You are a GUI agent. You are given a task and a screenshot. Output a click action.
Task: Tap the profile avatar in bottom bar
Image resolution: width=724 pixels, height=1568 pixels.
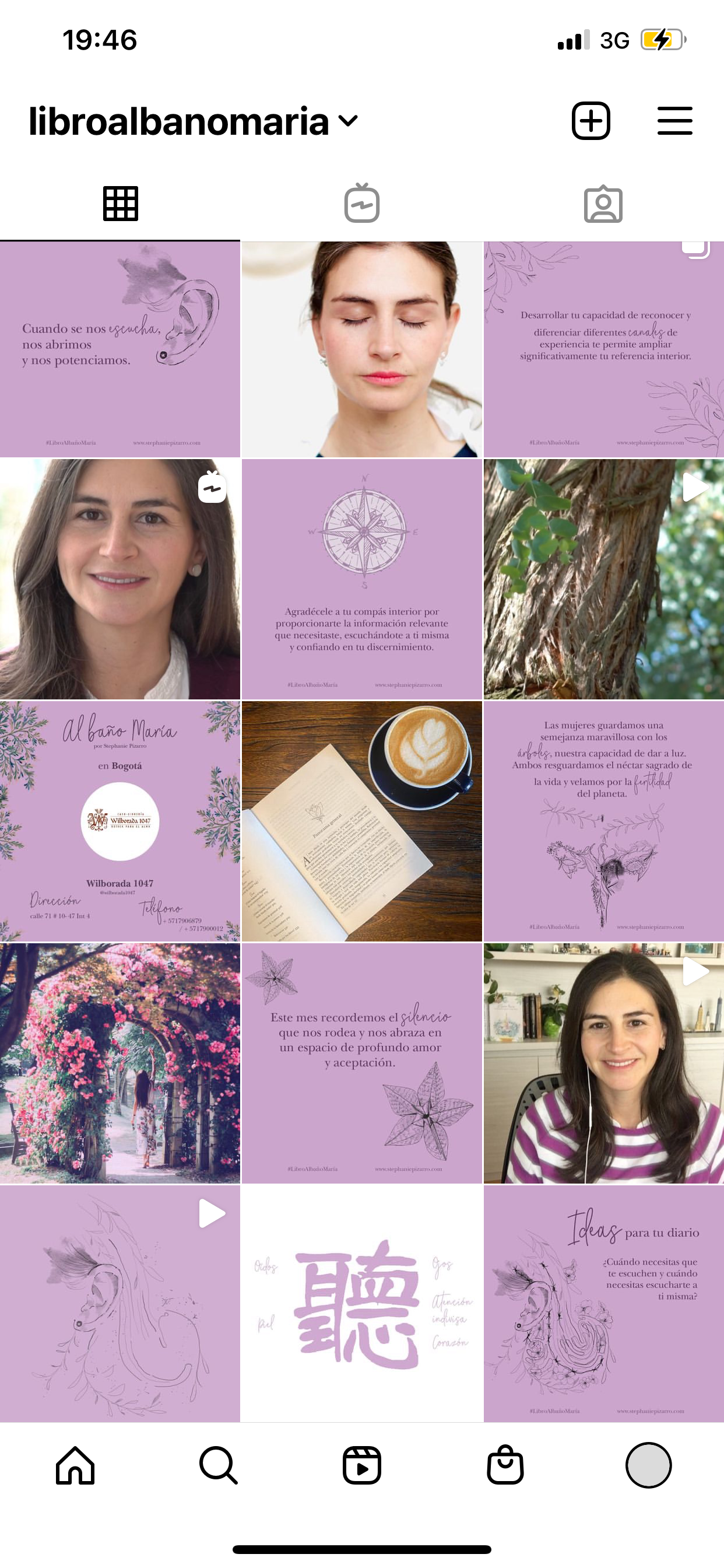point(649,1465)
